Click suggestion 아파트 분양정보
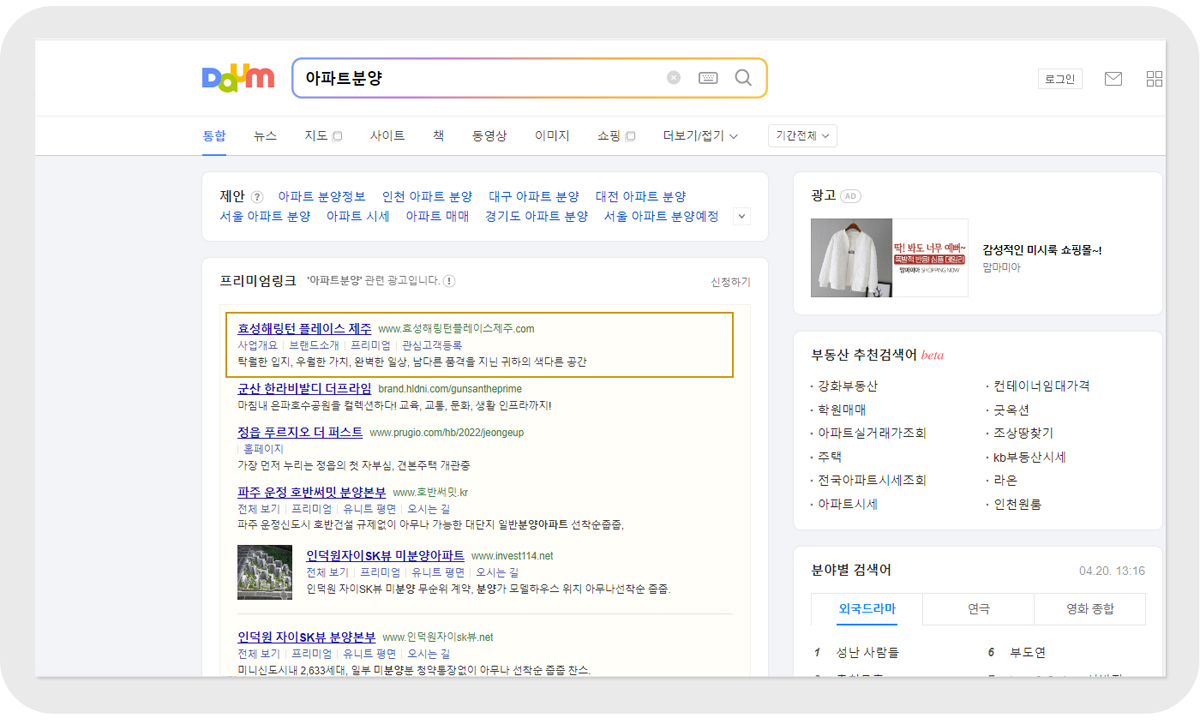 click(x=322, y=197)
